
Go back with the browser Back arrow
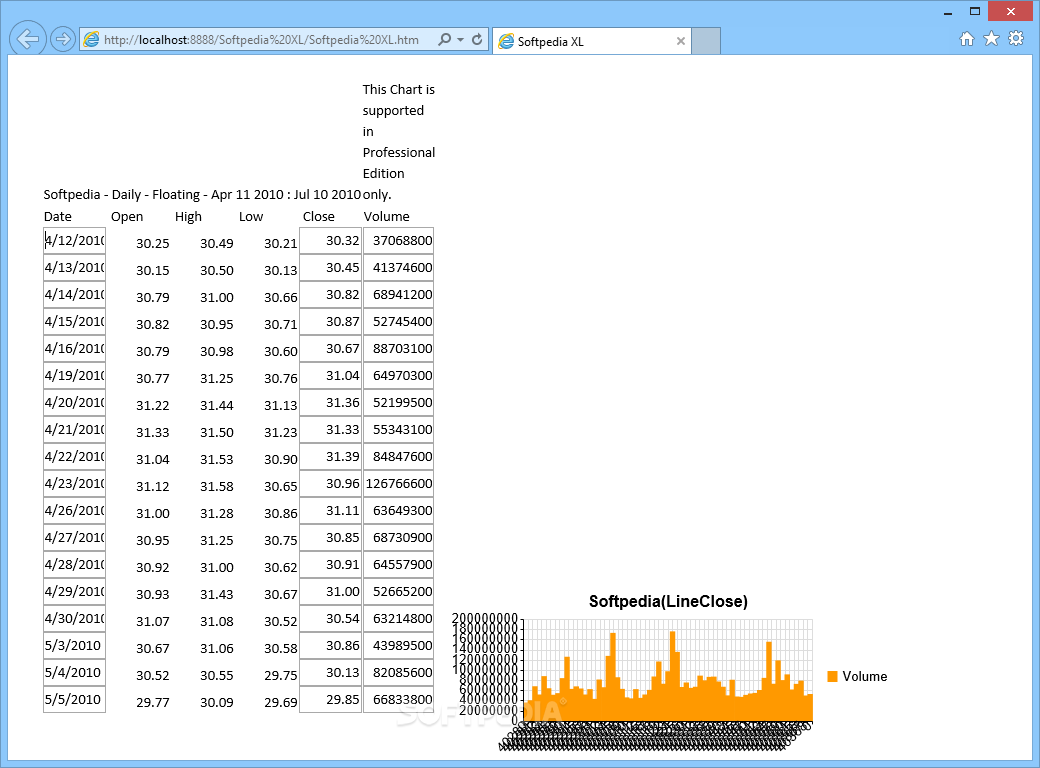point(28,39)
